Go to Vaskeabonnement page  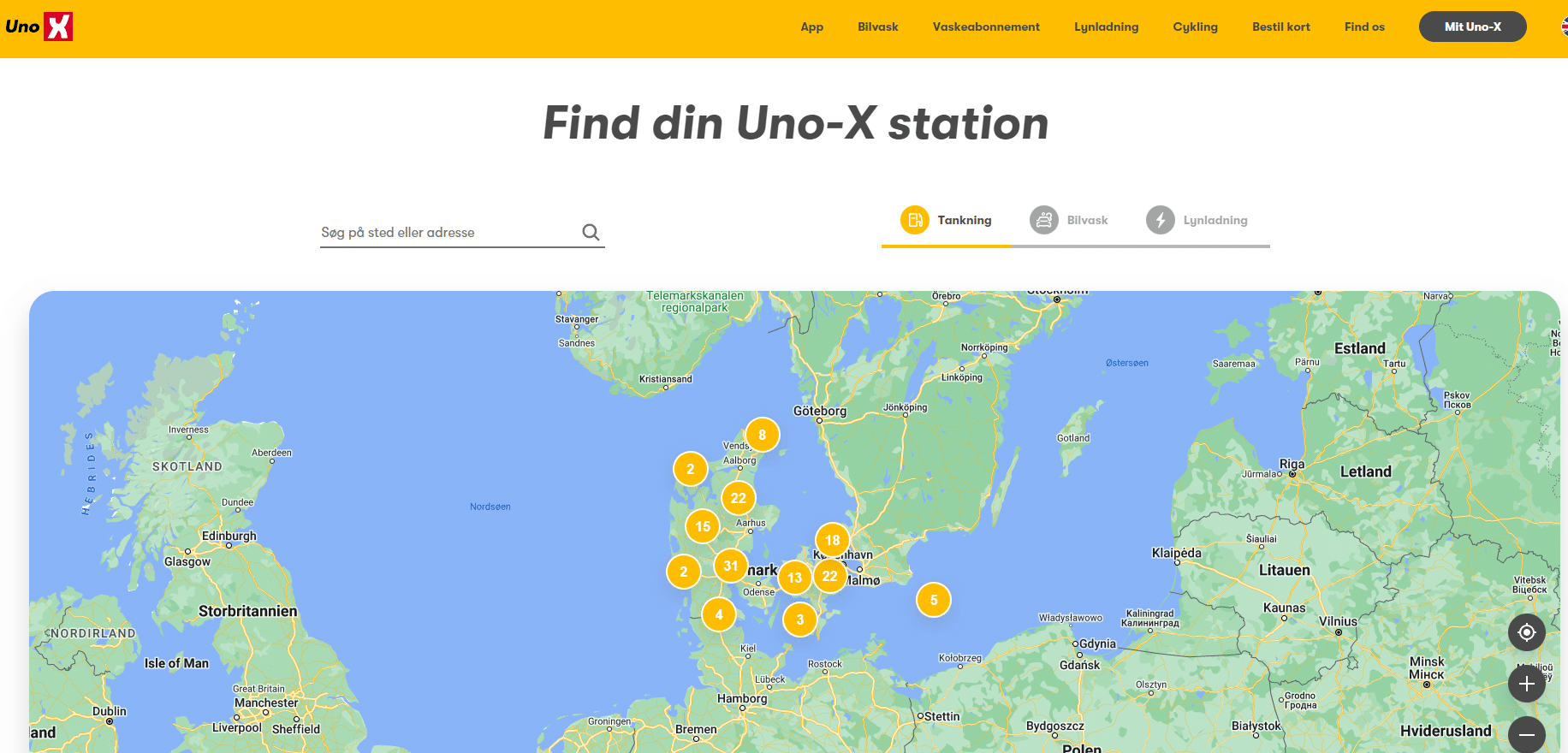(986, 27)
